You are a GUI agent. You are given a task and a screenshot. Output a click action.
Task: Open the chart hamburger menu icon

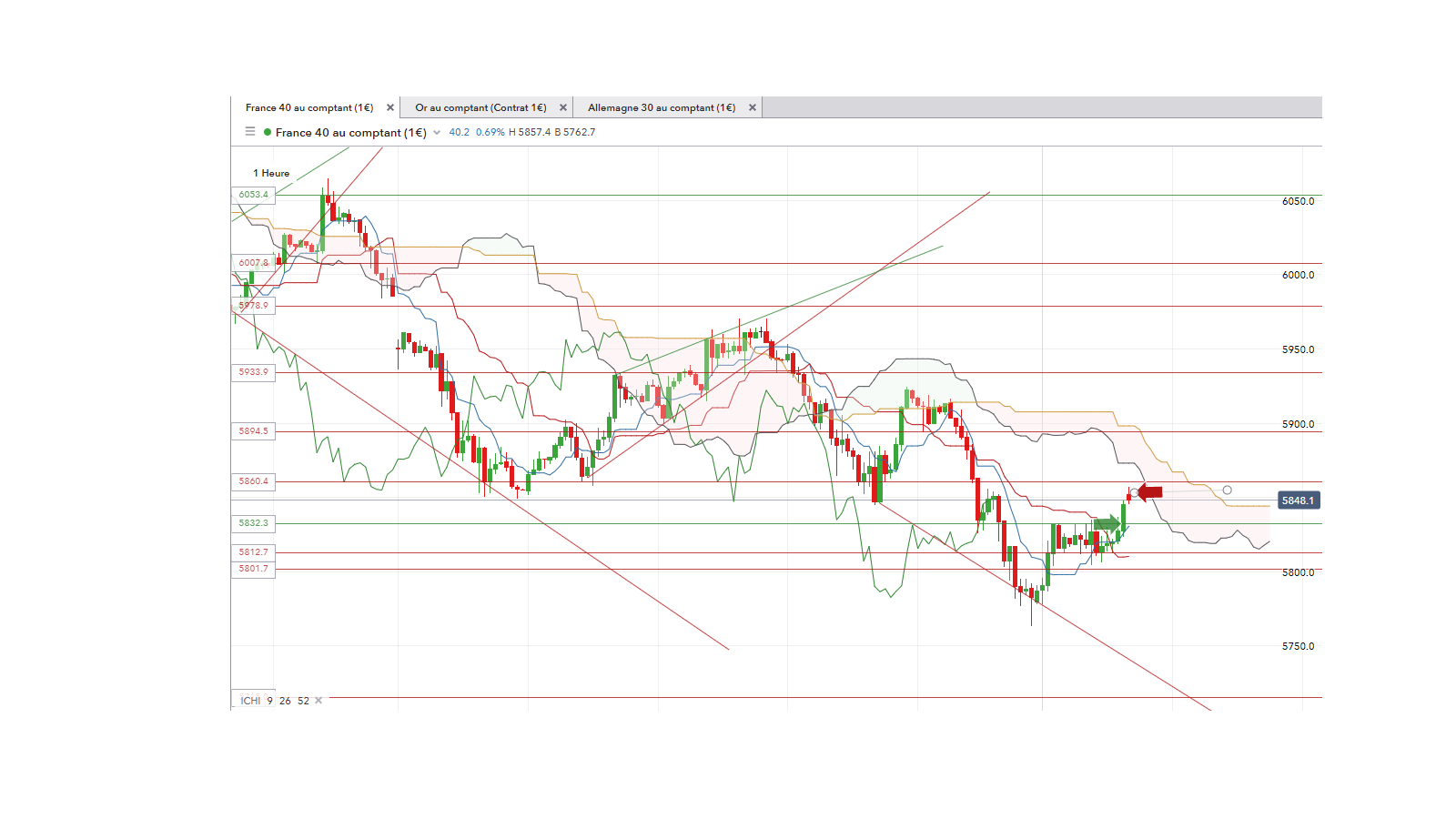tap(250, 132)
